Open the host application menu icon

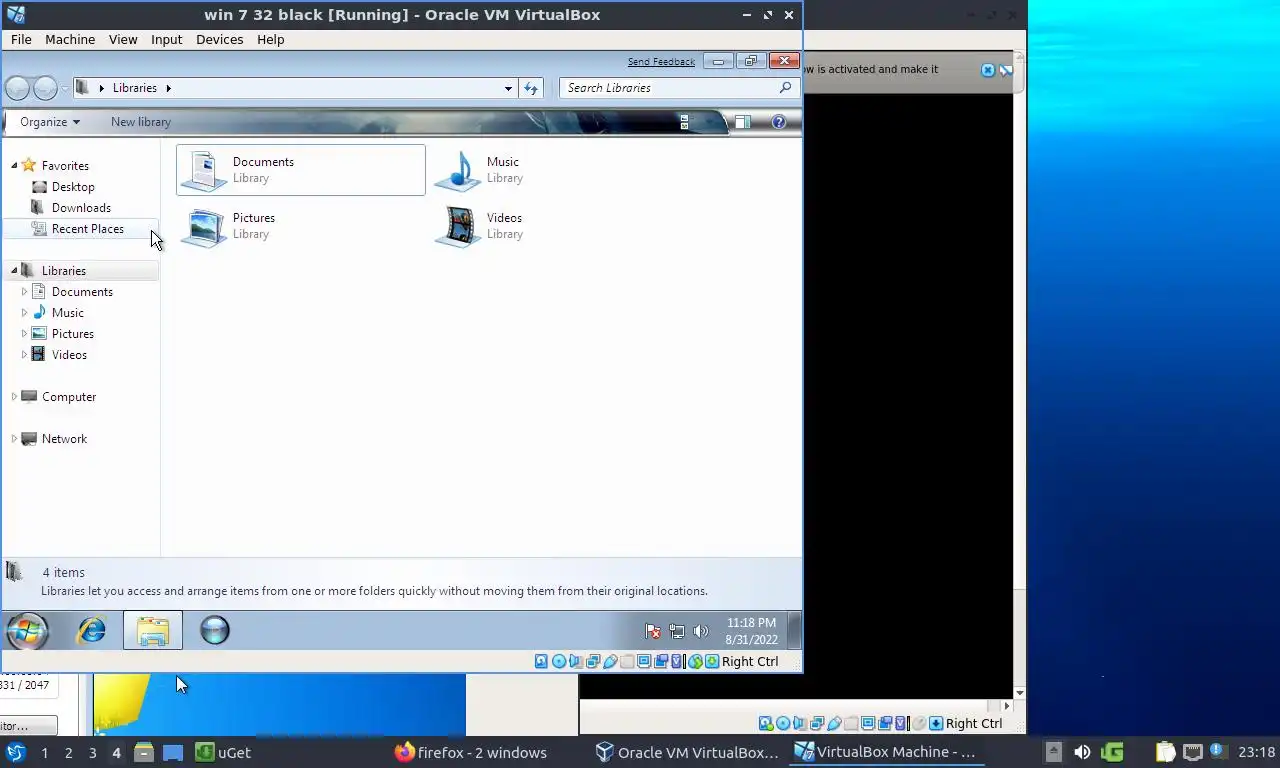coord(15,752)
